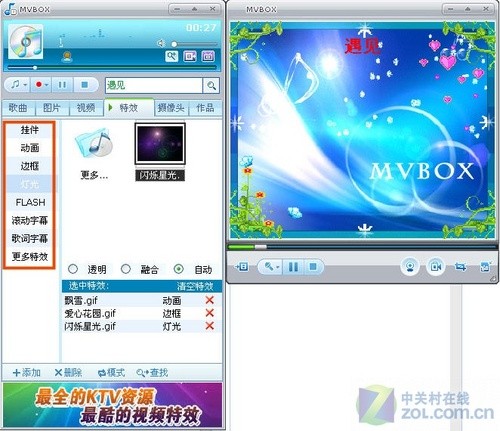Click the video record camera icon
Viewport: 500px width, 431px height.
pyautogui.click(x=436, y=267)
